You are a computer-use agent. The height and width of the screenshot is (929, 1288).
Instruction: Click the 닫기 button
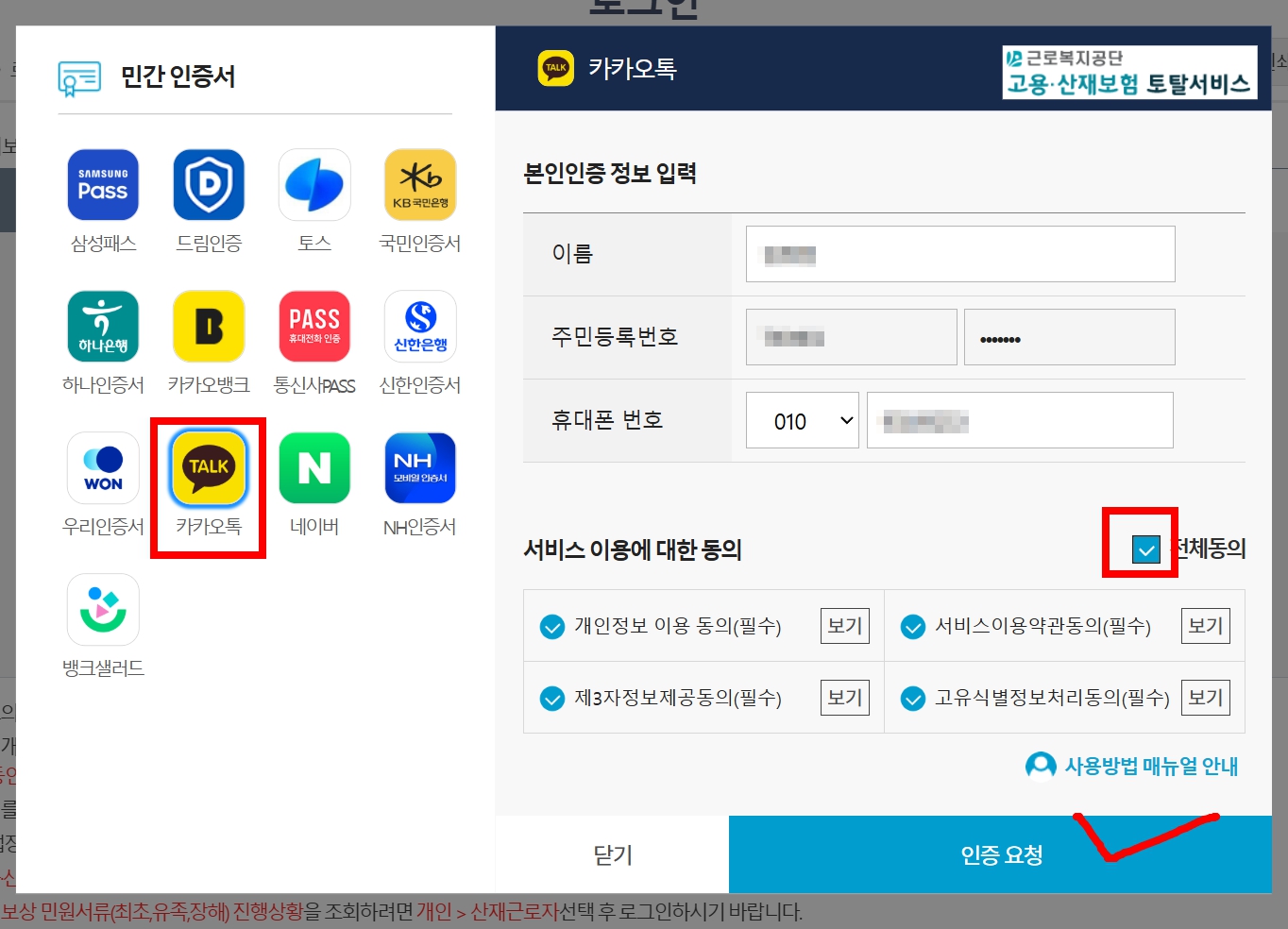tap(612, 854)
